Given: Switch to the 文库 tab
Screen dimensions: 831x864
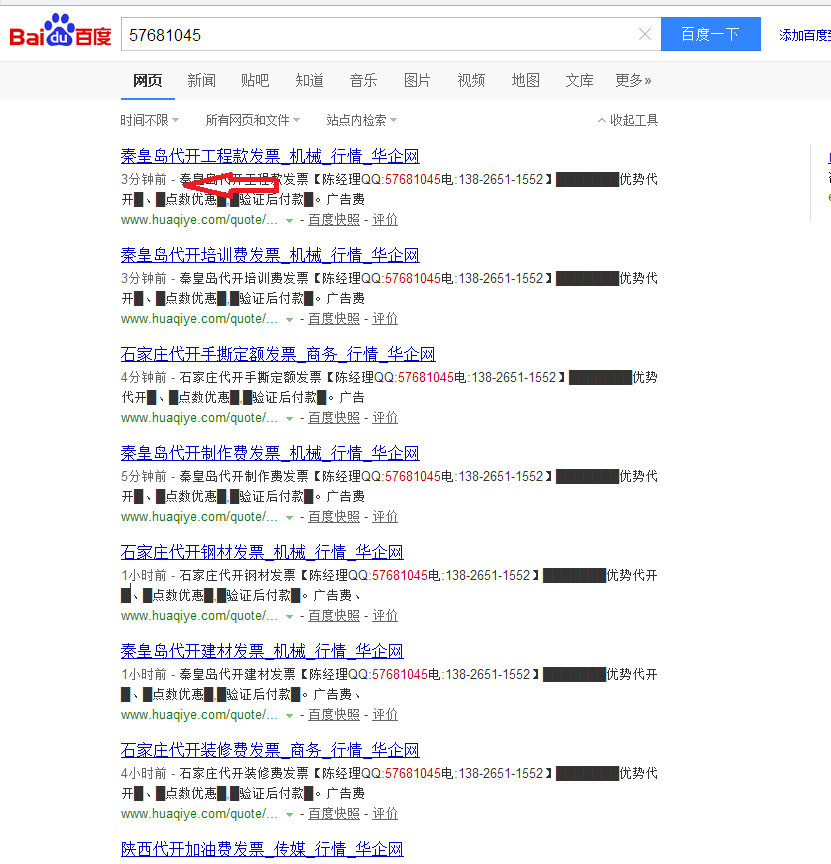Looking at the screenshot, I should (x=579, y=80).
